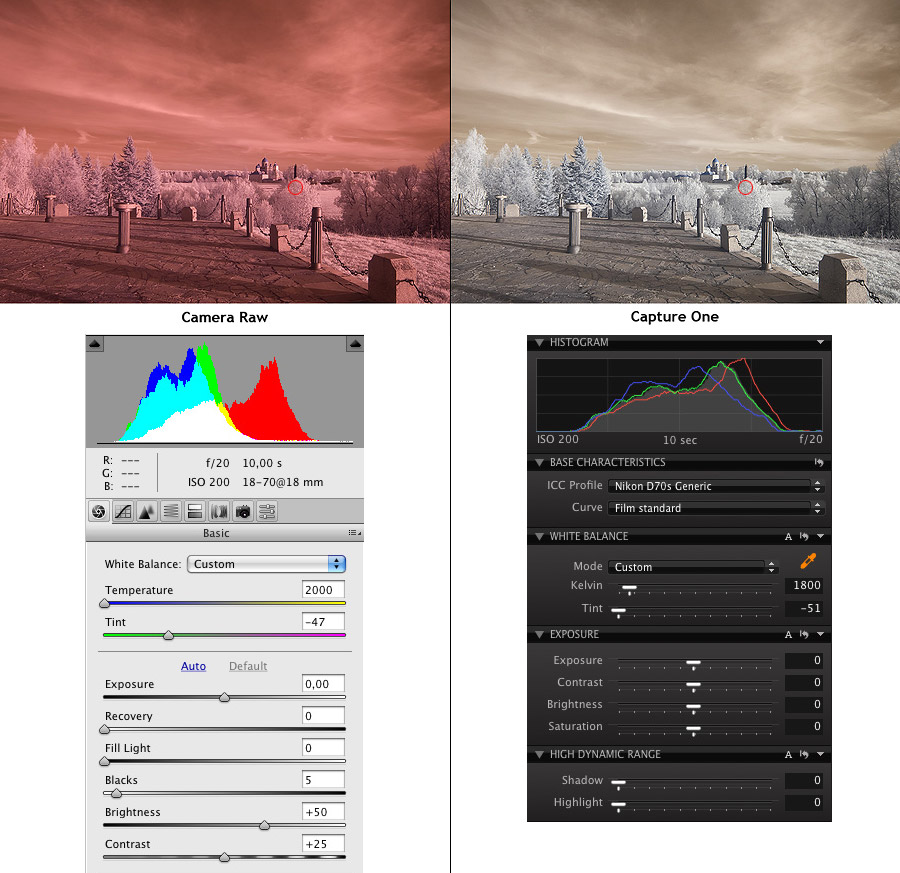This screenshot has width=900, height=873.
Task: Click the Capture One sepia preview image
Action: coord(676,152)
